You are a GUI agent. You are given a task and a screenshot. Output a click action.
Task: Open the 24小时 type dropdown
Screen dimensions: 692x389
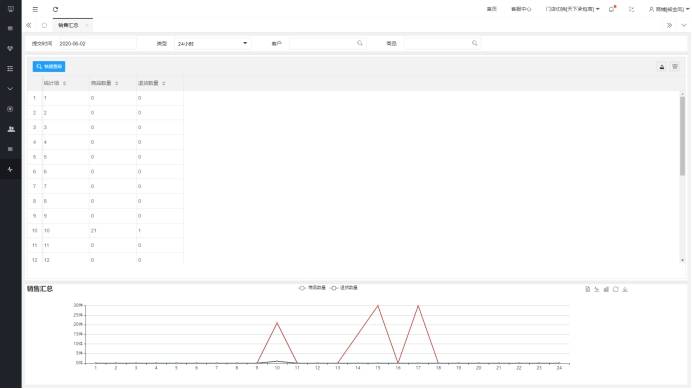(212, 44)
